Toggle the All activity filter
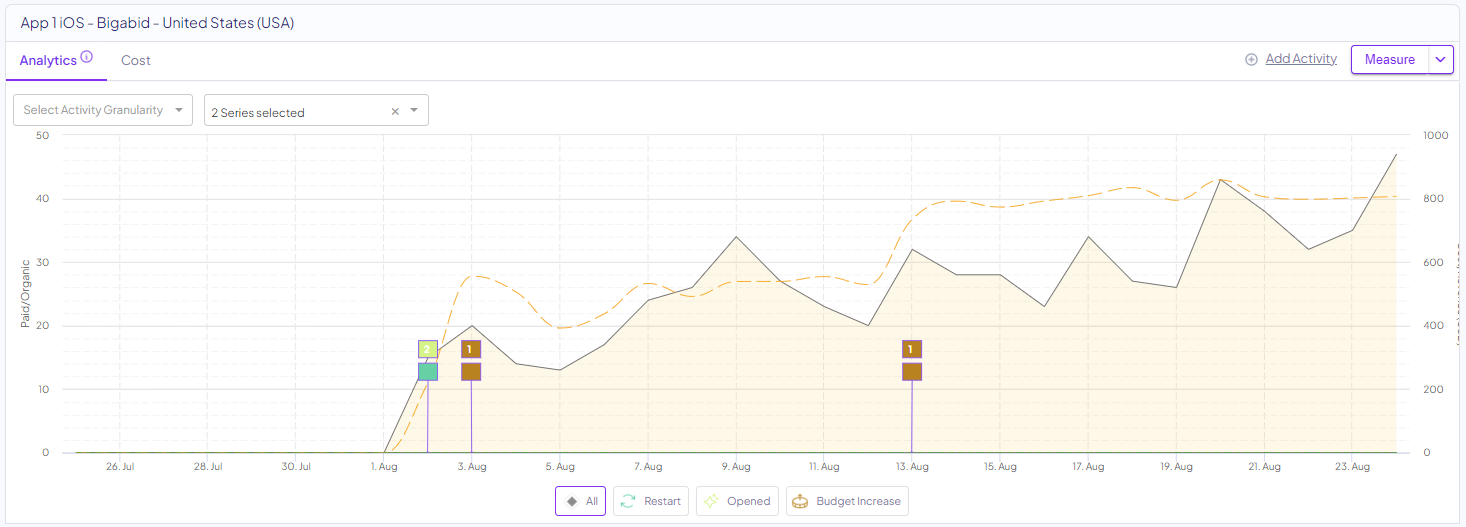The image size is (1466, 527). (x=580, y=501)
